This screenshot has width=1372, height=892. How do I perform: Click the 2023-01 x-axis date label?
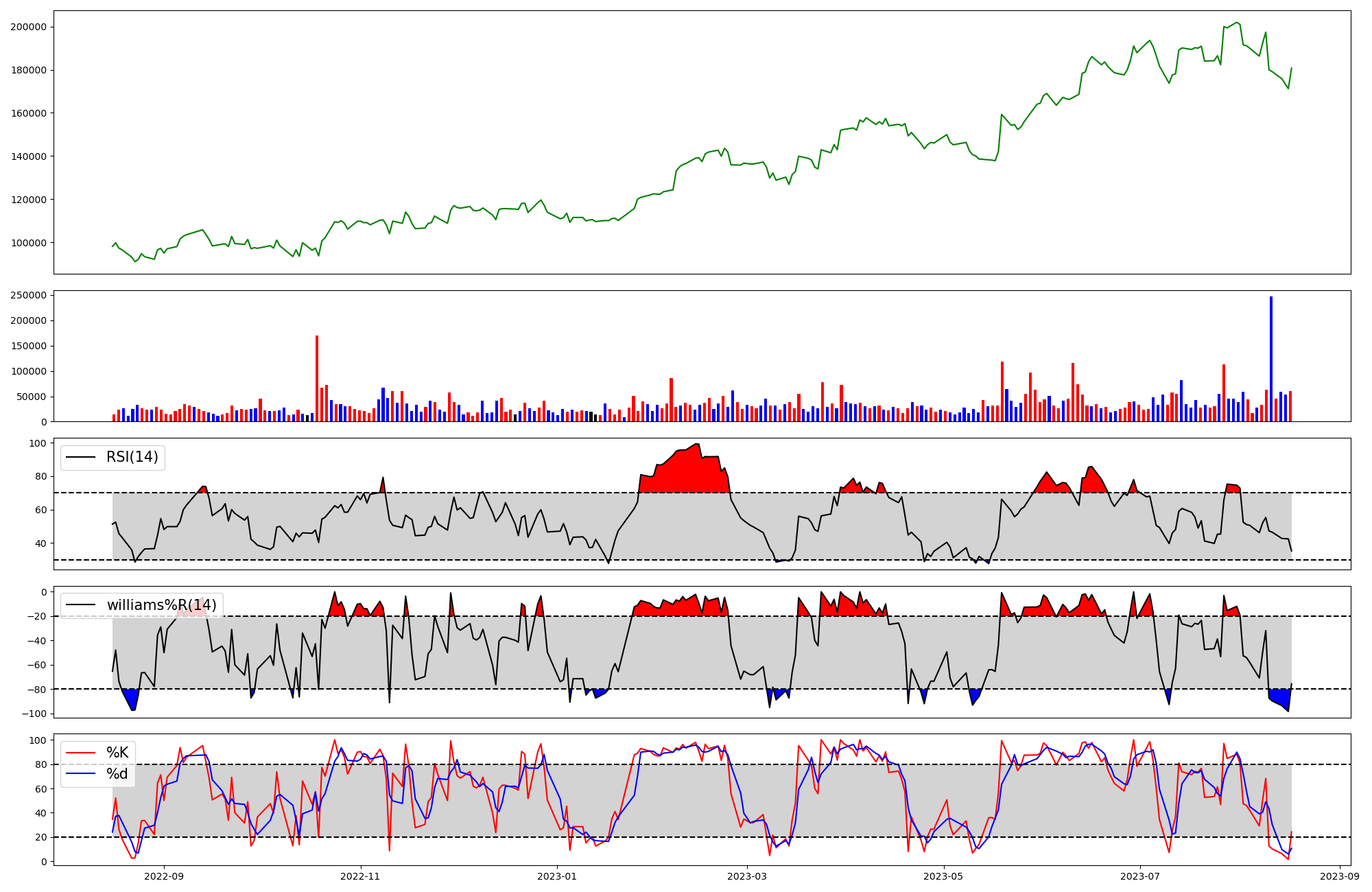pos(556,876)
